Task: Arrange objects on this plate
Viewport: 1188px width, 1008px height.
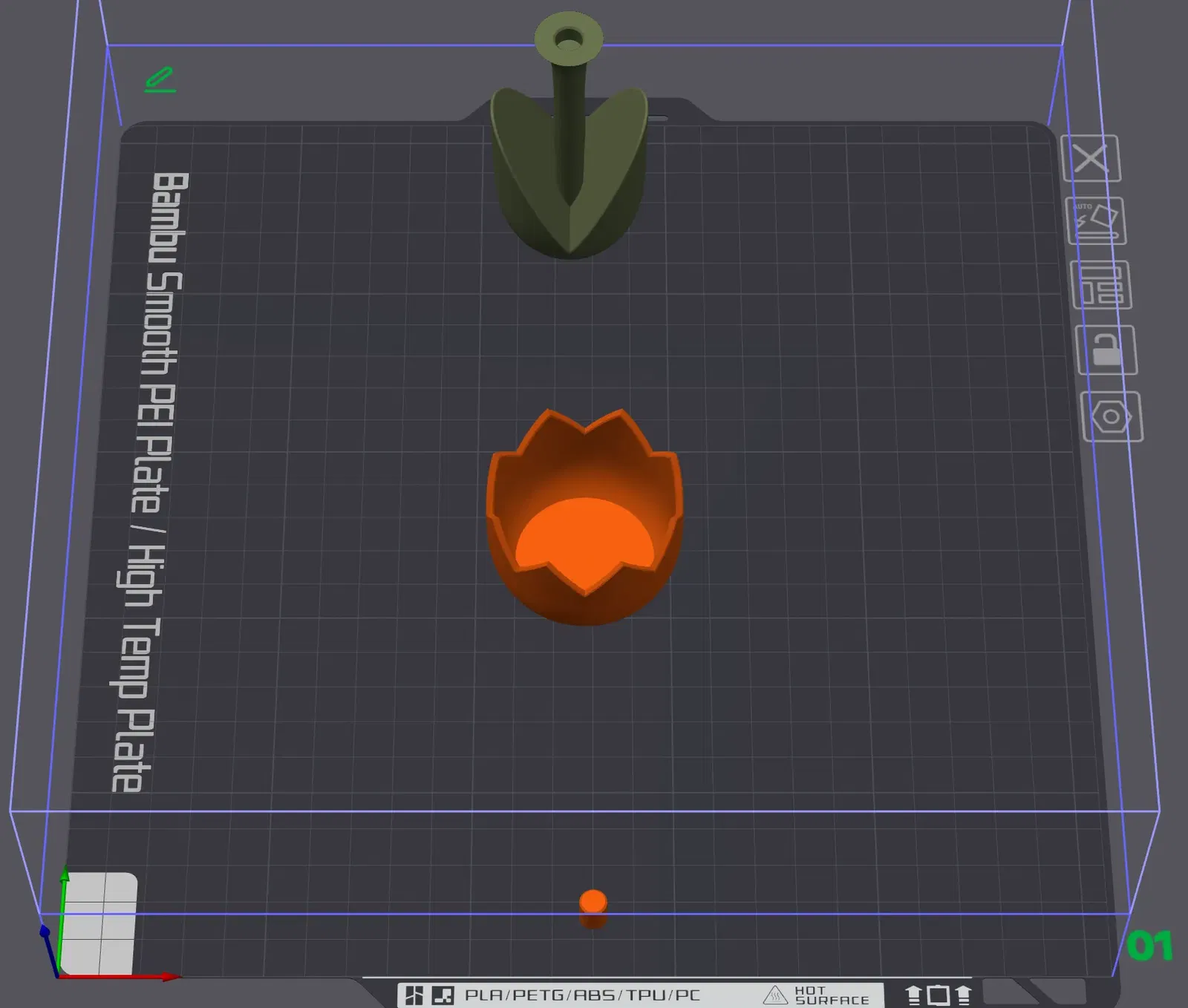Action: pos(1101,285)
